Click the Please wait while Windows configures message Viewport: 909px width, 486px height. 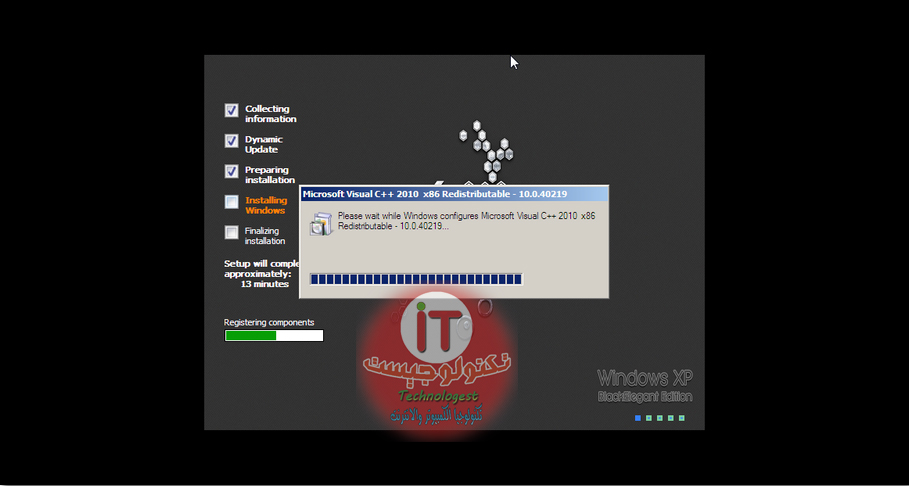(467, 220)
